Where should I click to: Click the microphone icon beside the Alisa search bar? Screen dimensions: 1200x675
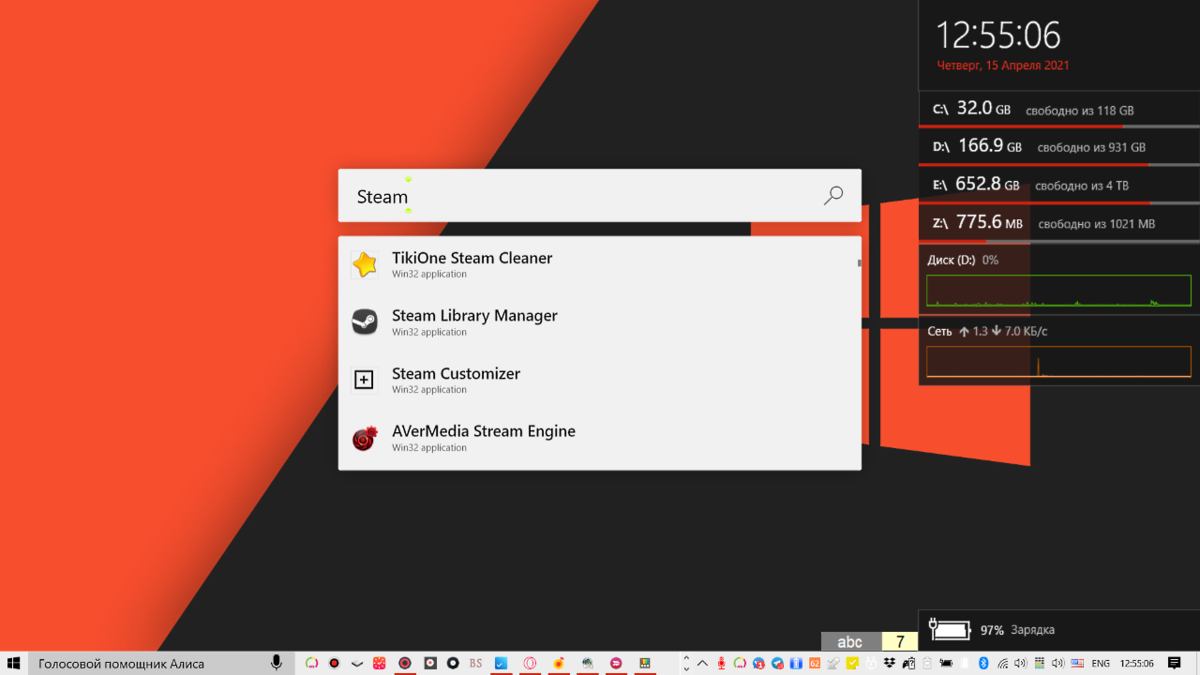(x=277, y=662)
